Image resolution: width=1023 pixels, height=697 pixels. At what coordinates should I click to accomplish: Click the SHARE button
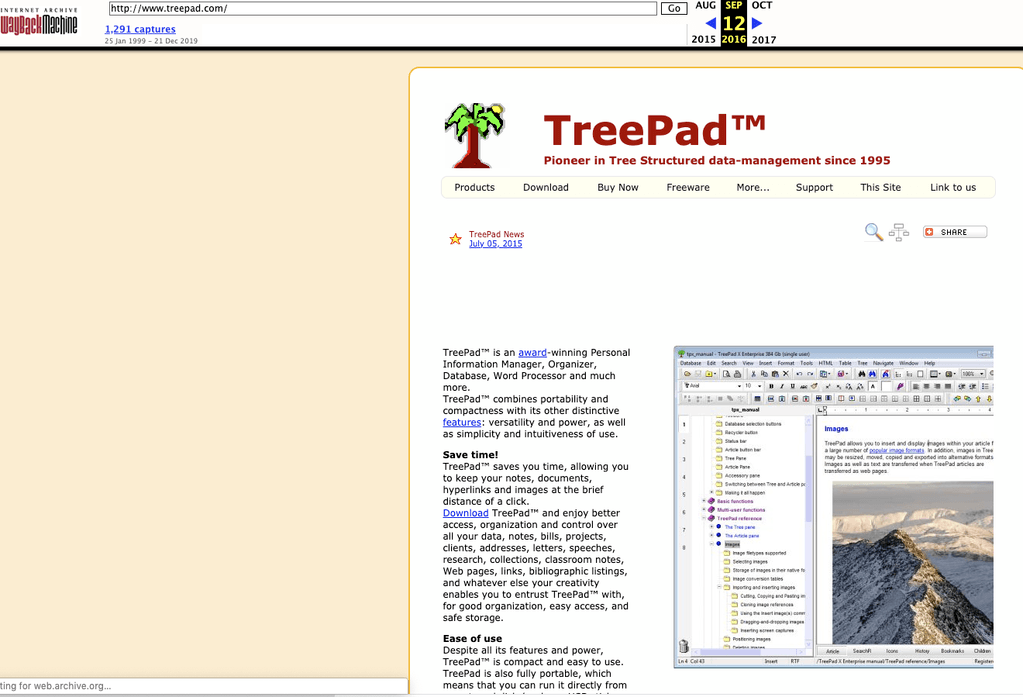(954, 232)
